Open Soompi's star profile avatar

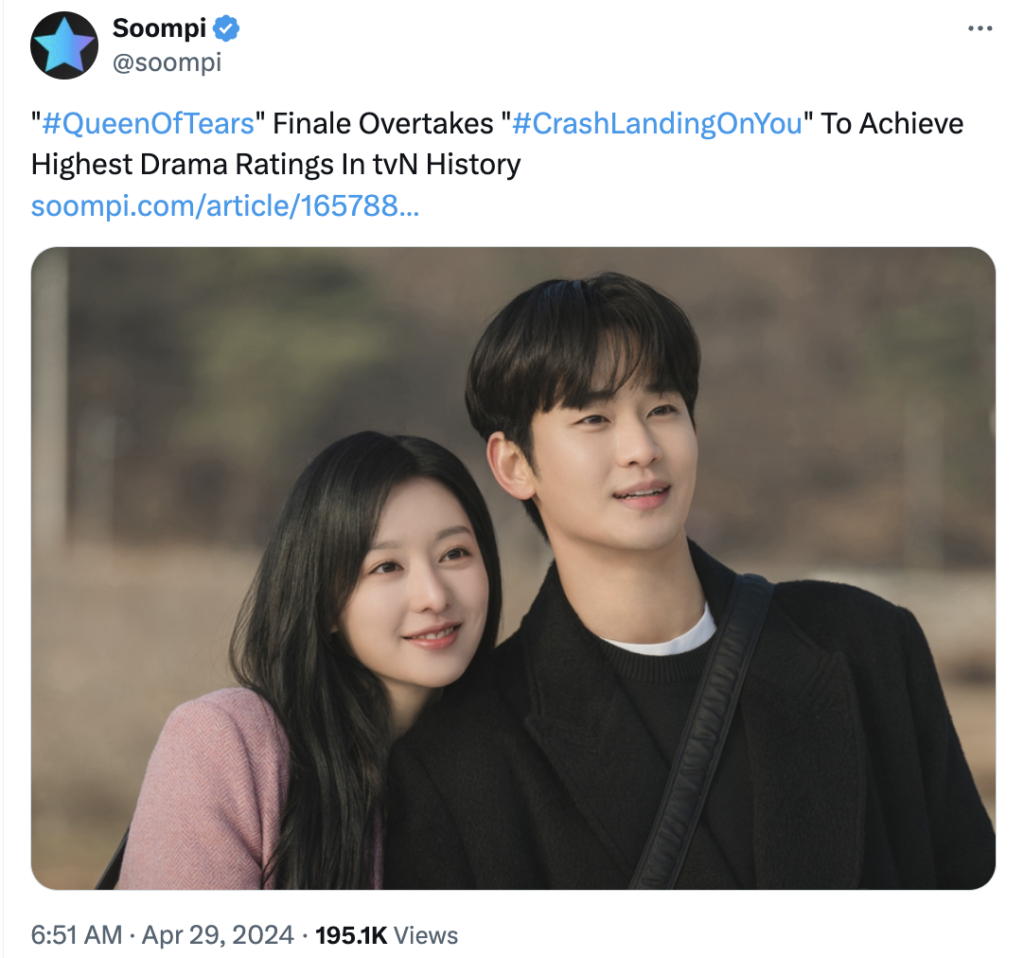64,45
